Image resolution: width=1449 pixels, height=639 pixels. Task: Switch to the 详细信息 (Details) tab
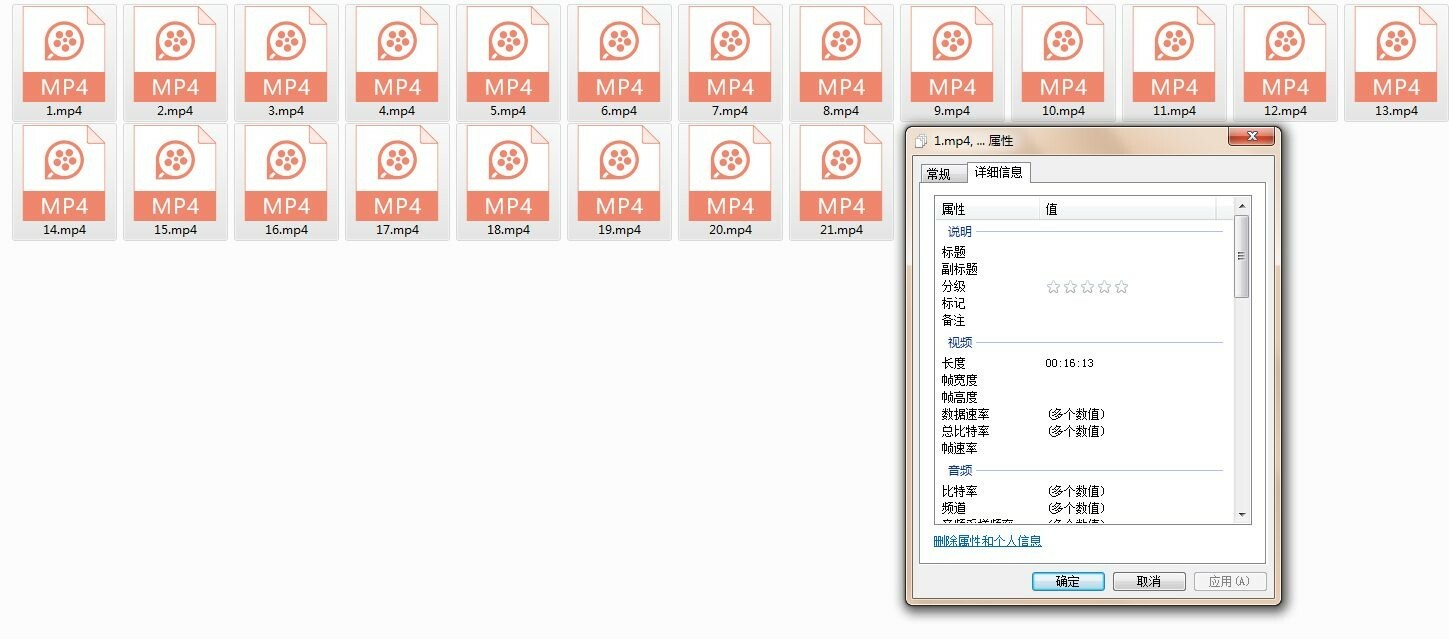coord(1000,172)
